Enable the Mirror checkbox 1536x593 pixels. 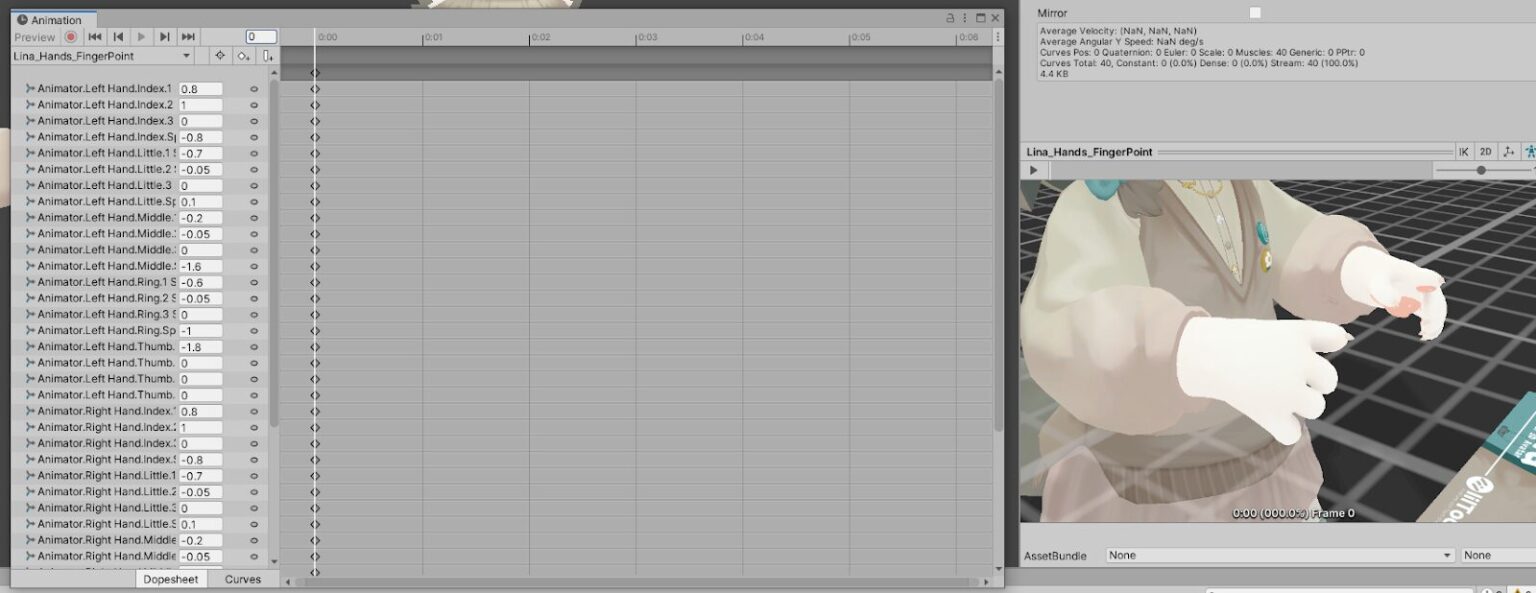tap(1255, 13)
